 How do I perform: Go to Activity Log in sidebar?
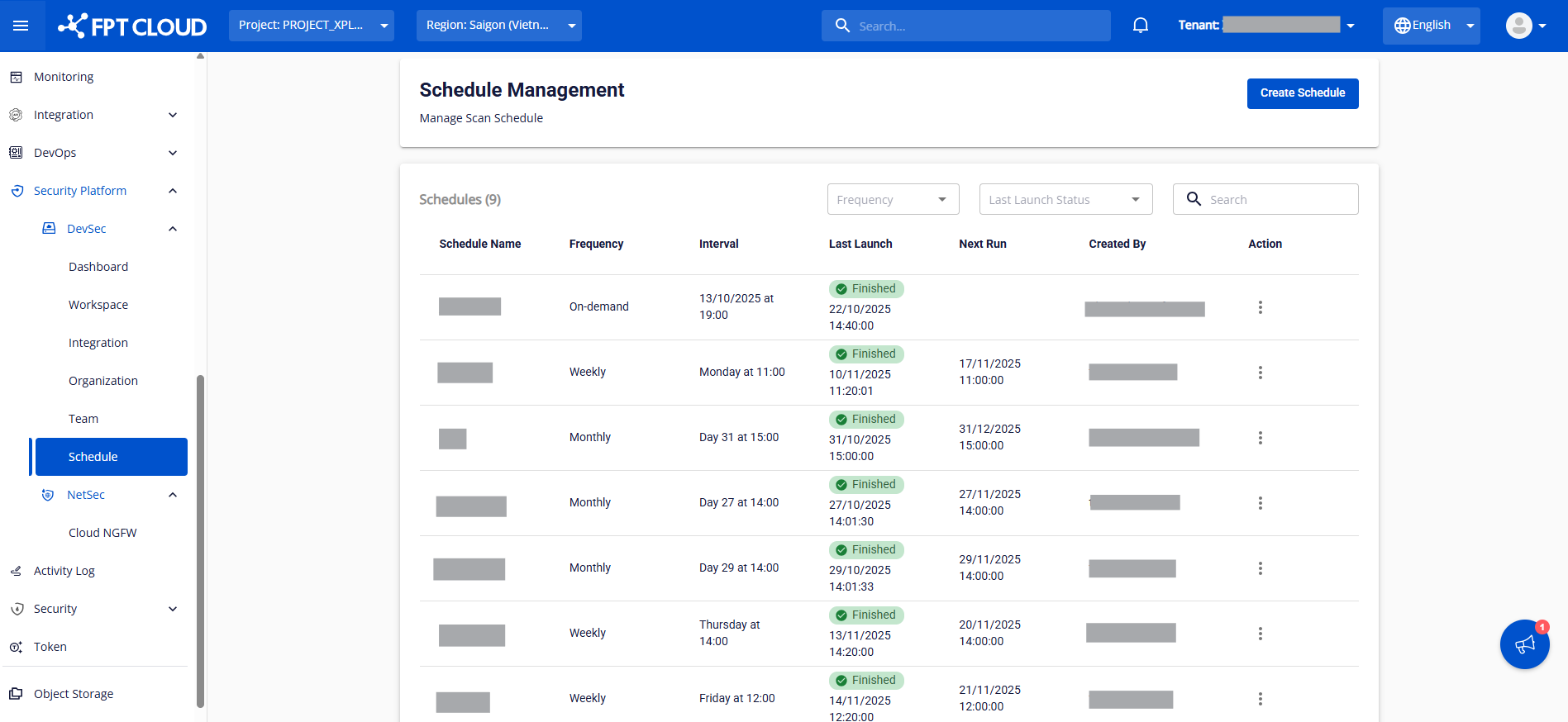coord(64,571)
